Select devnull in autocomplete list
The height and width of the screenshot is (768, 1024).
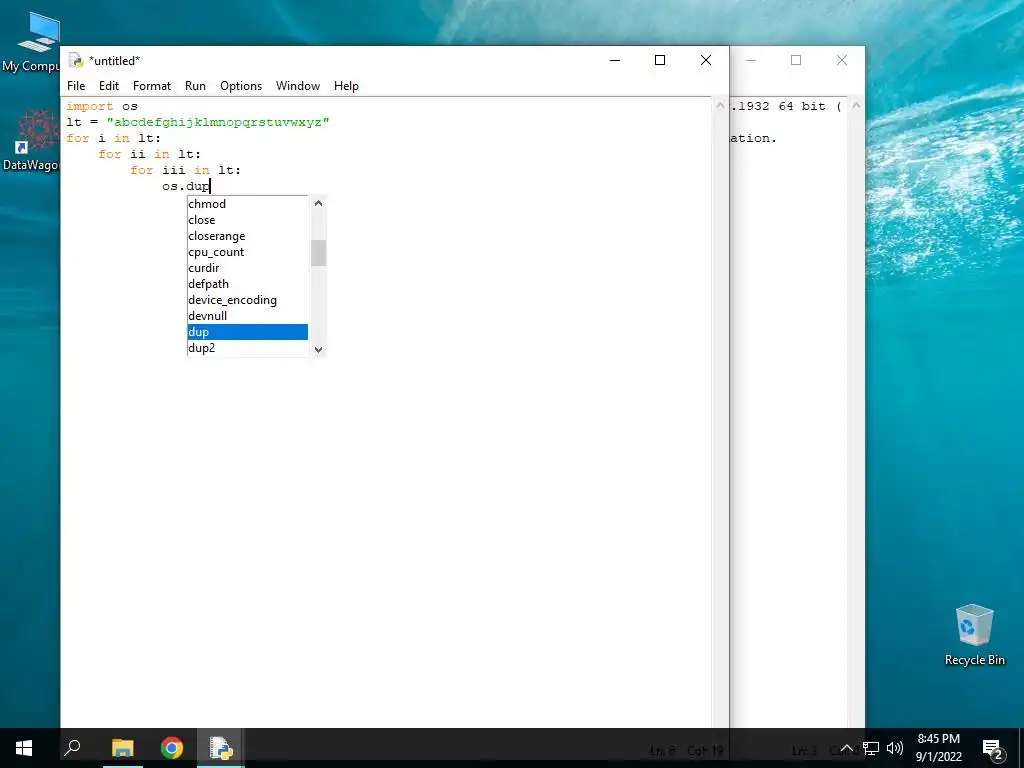(x=248, y=316)
